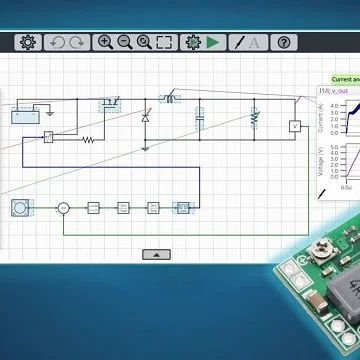Viewport: 360px width, 360px height.
Task: Select the MOSFET switch component
Action: (110, 104)
